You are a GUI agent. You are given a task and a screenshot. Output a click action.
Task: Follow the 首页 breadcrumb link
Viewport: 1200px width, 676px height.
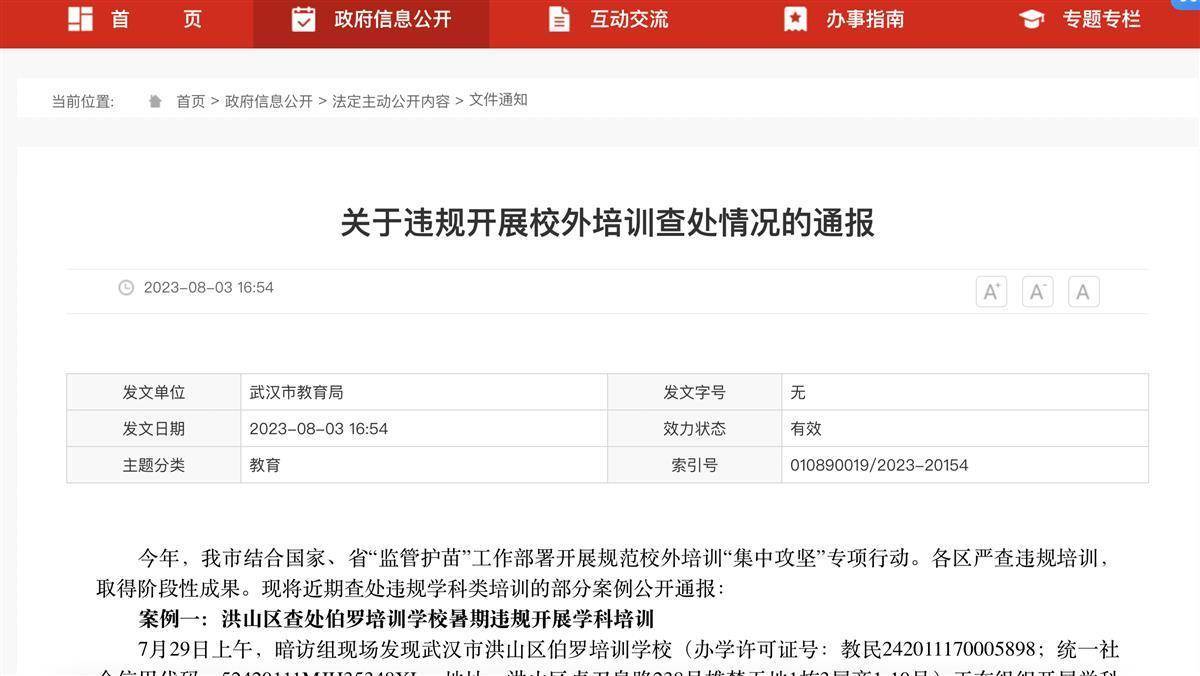191,101
